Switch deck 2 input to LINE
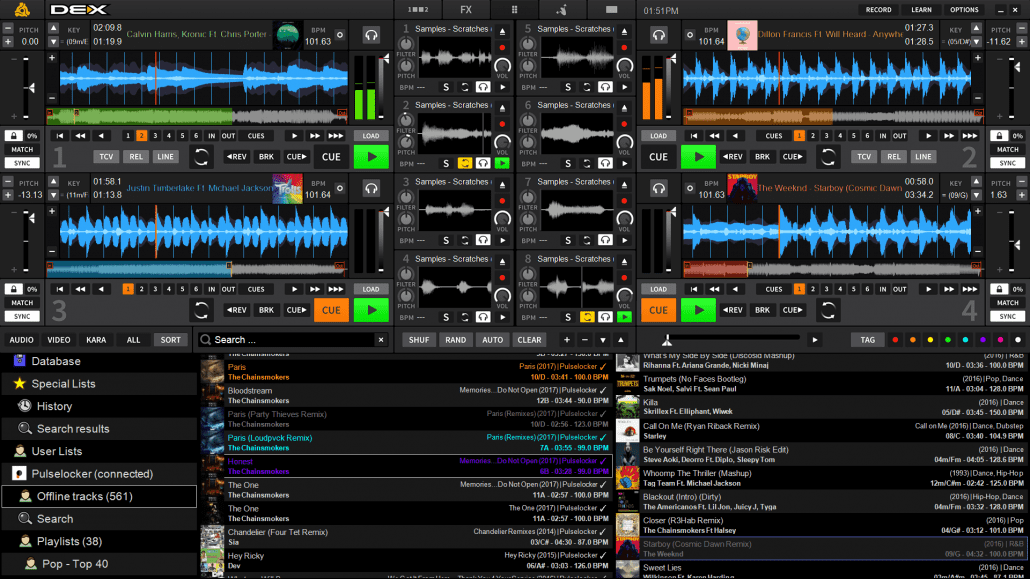Screen dimensions: 1030x579 tap(923, 157)
